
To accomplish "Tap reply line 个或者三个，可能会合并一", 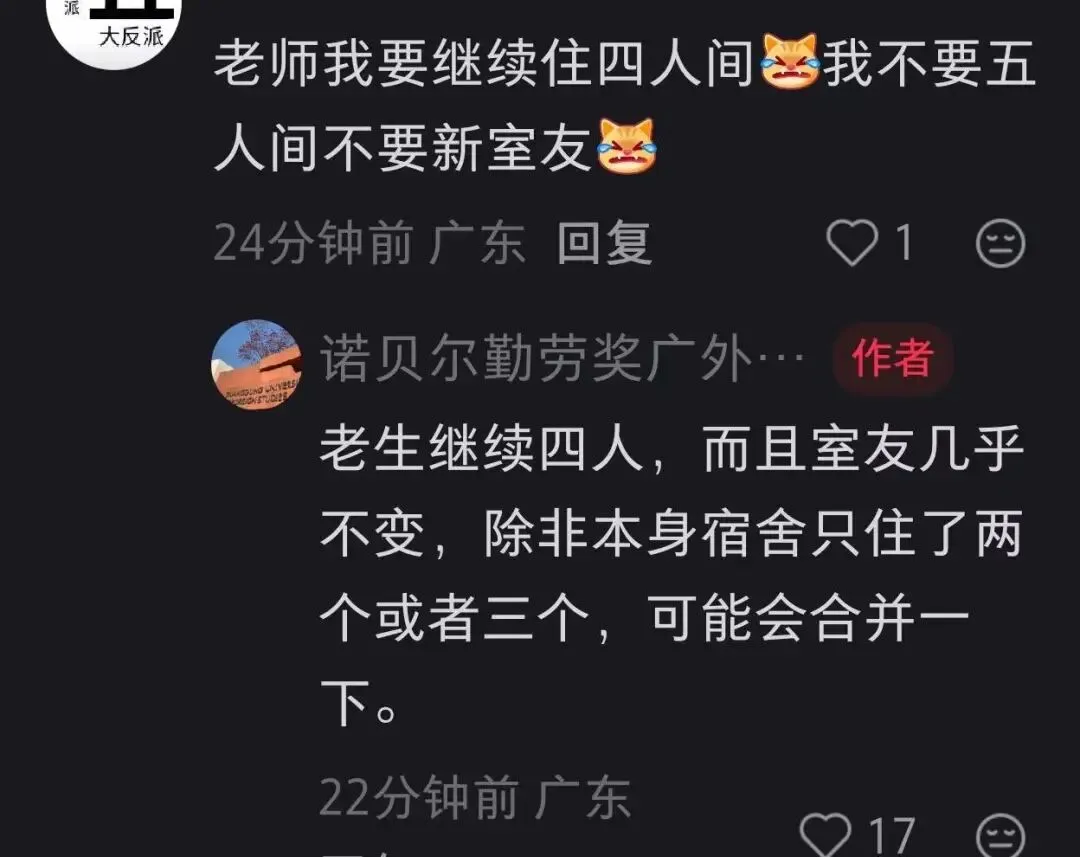I will click(645, 618).
